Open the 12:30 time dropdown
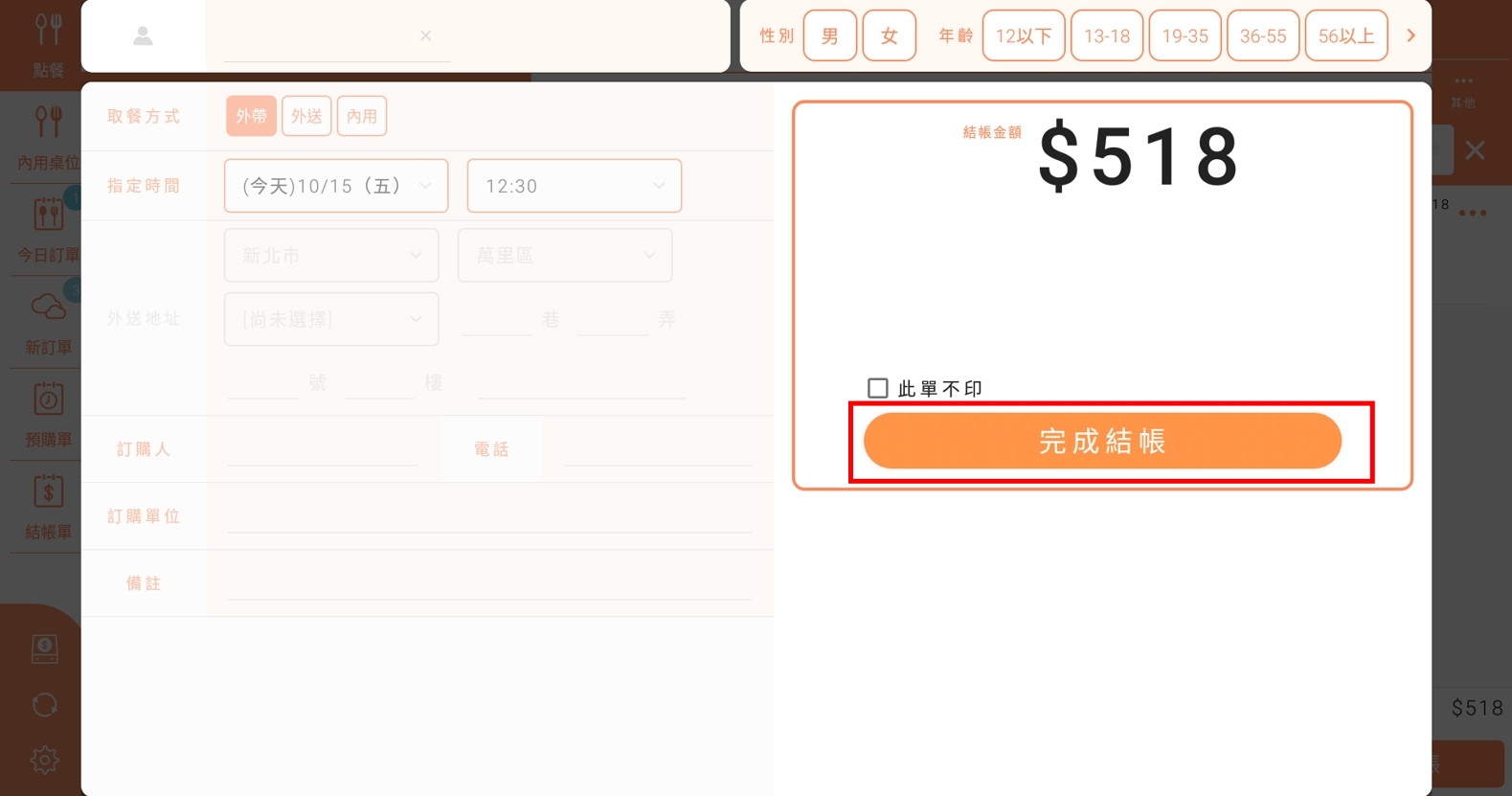This screenshot has height=796, width=1512. point(574,186)
